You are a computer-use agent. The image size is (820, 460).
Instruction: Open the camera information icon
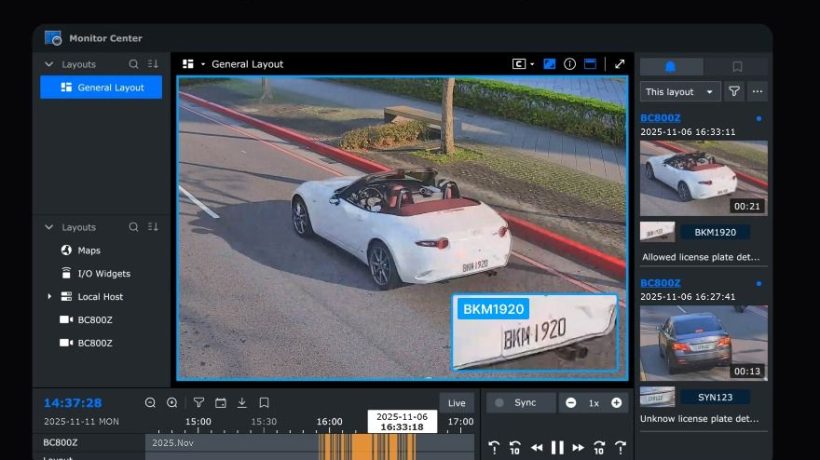click(570, 64)
